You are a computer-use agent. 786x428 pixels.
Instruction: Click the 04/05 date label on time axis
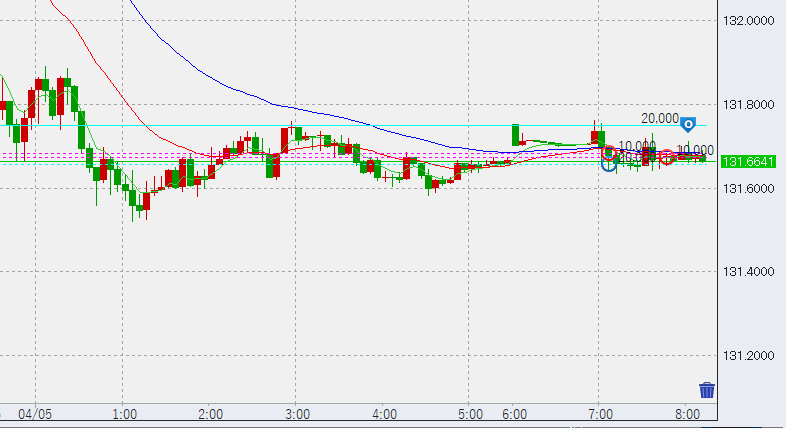point(35,413)
